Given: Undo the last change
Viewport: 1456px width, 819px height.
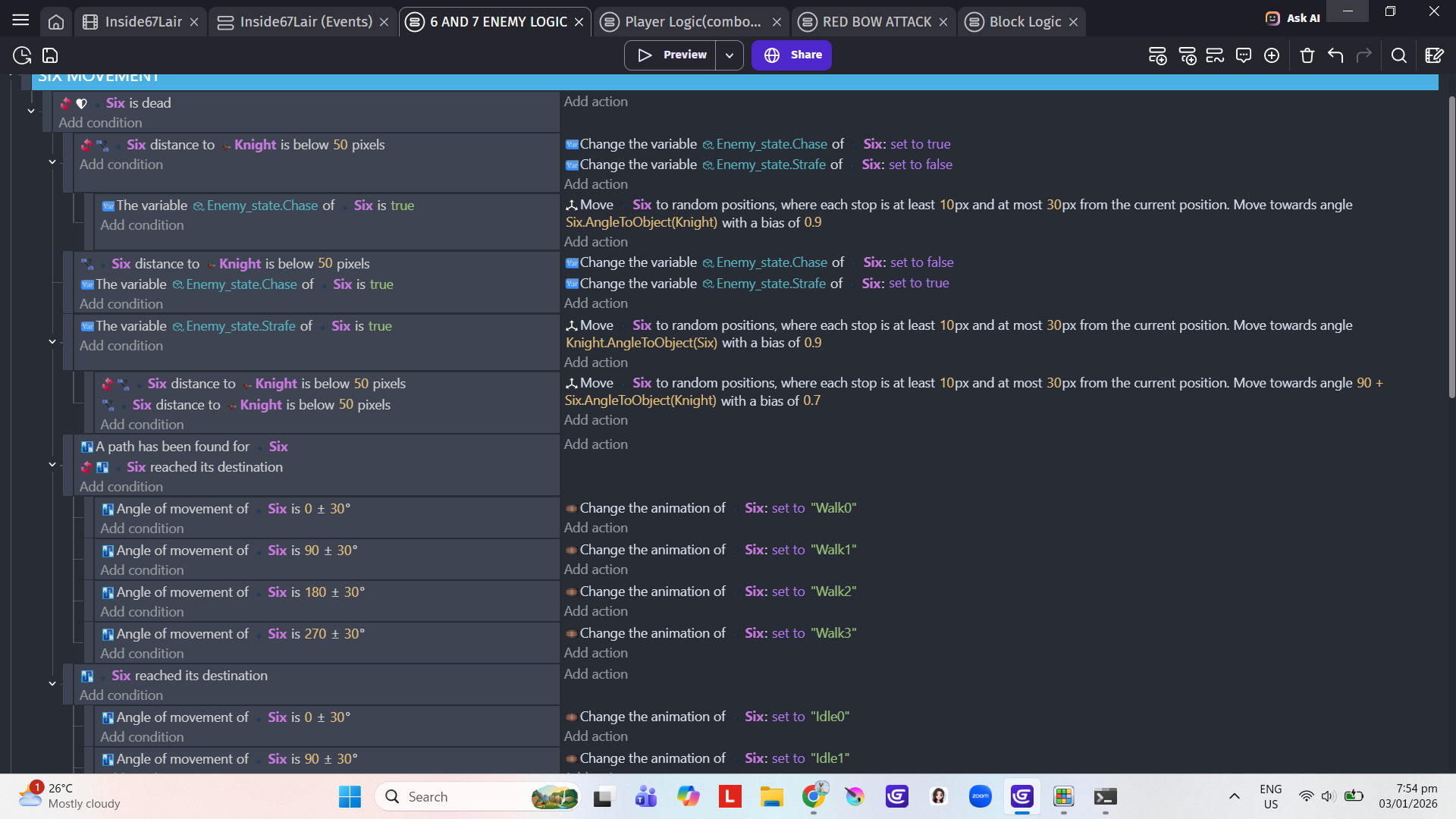Looking at the screenshot, I should click(x=1335, y=55).
